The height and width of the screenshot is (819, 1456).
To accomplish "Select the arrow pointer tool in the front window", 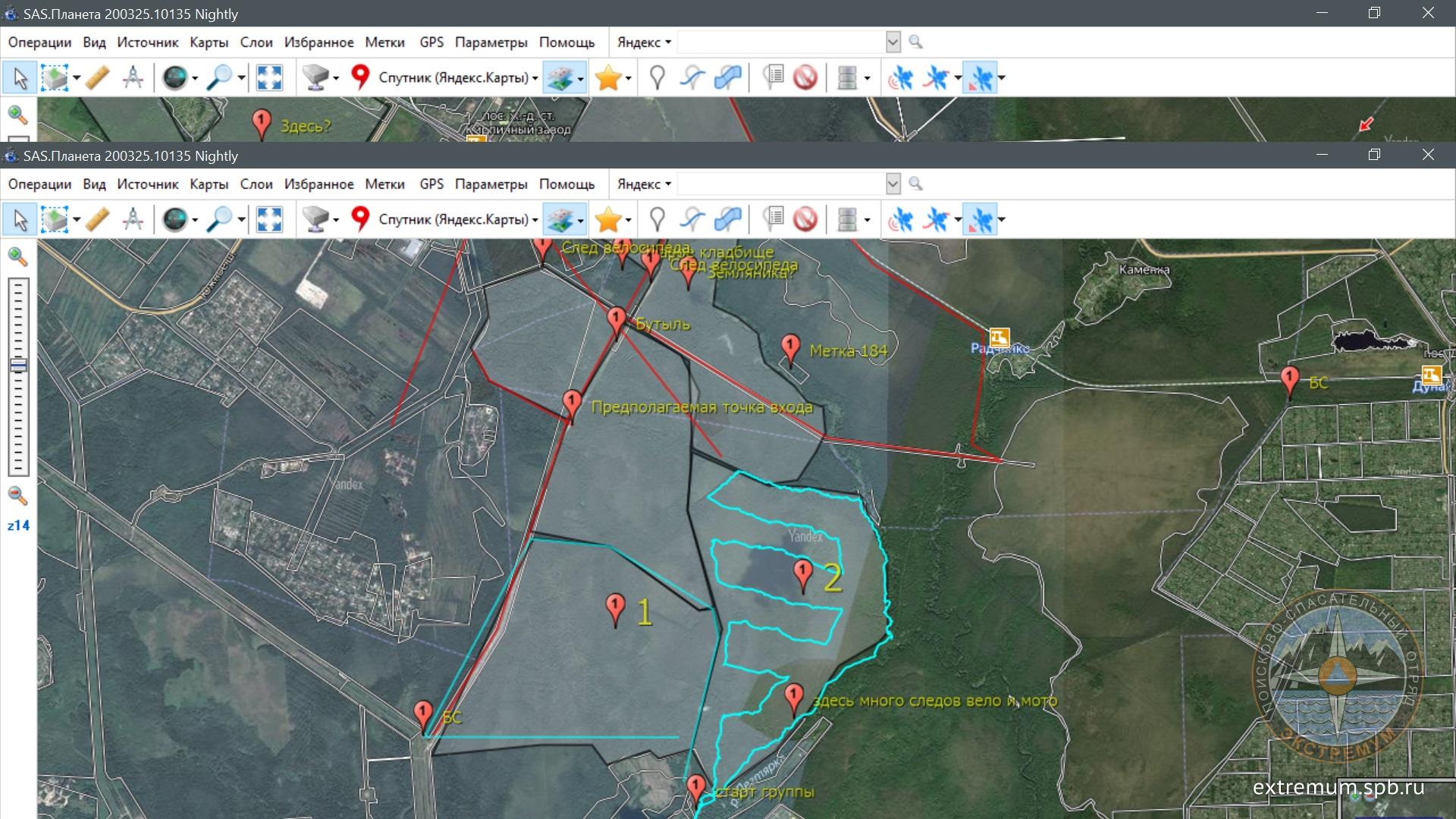I will (x=20, y=220).
